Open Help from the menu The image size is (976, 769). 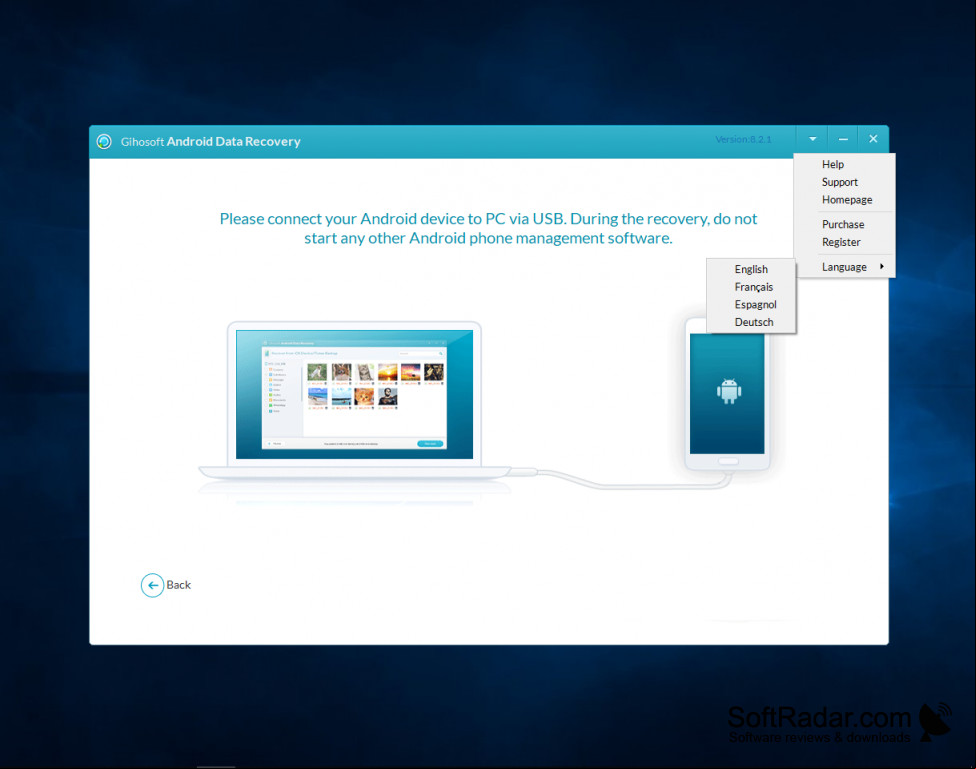832,164
